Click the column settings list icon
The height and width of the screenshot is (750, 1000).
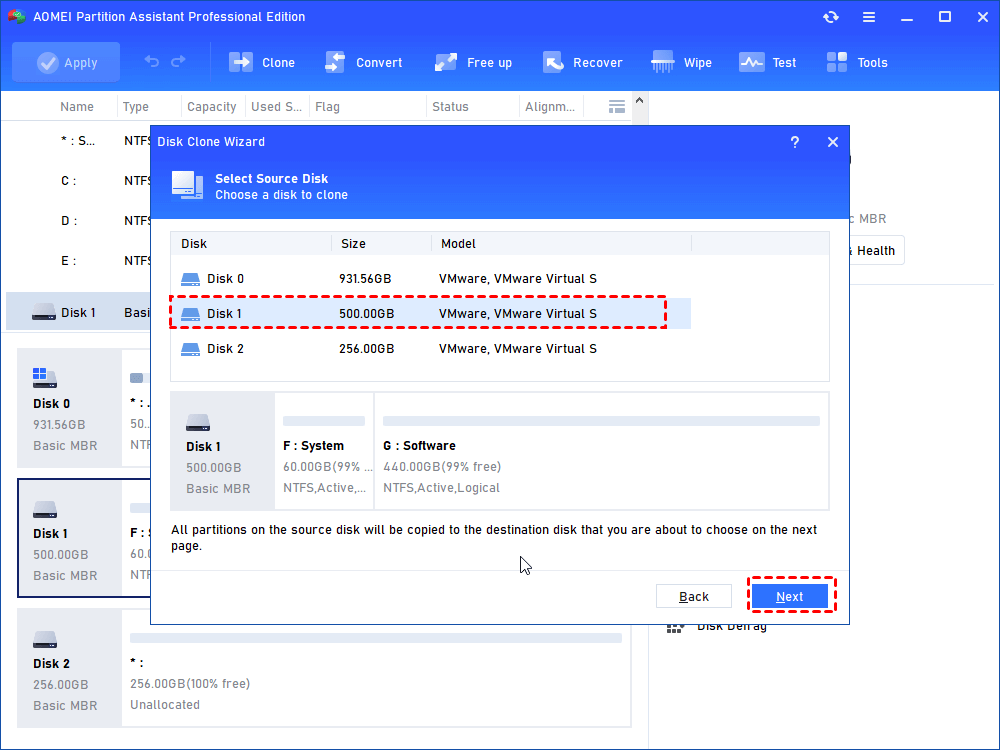tap(617, 107)
